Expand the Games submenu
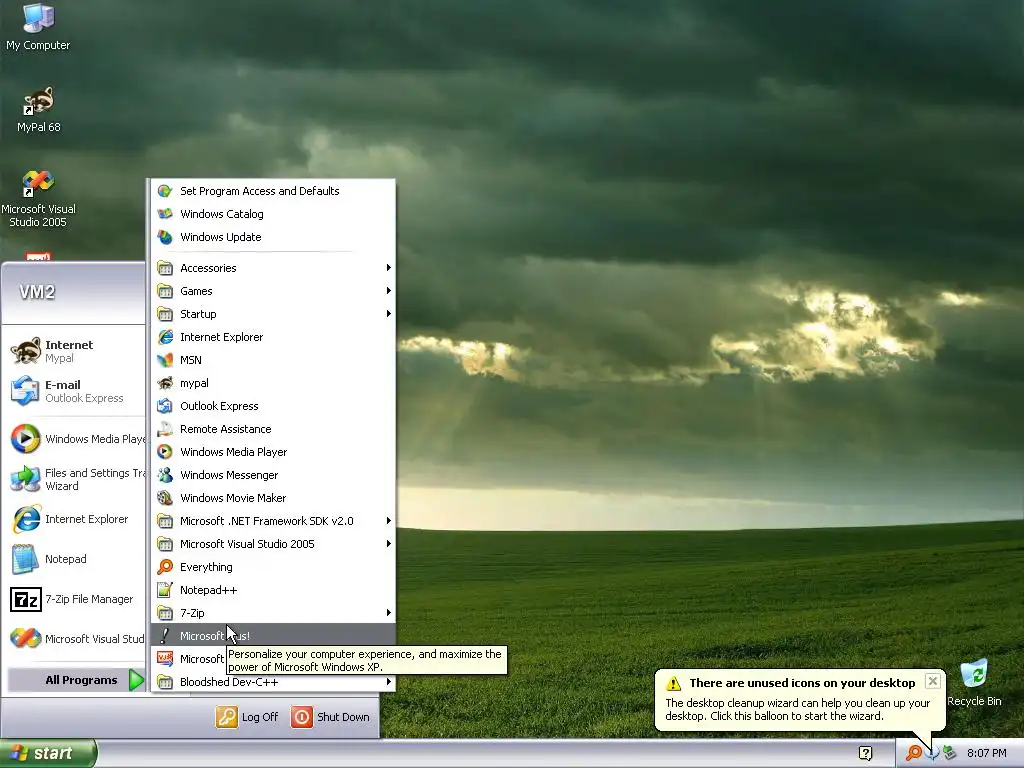 tap(273, 291)
